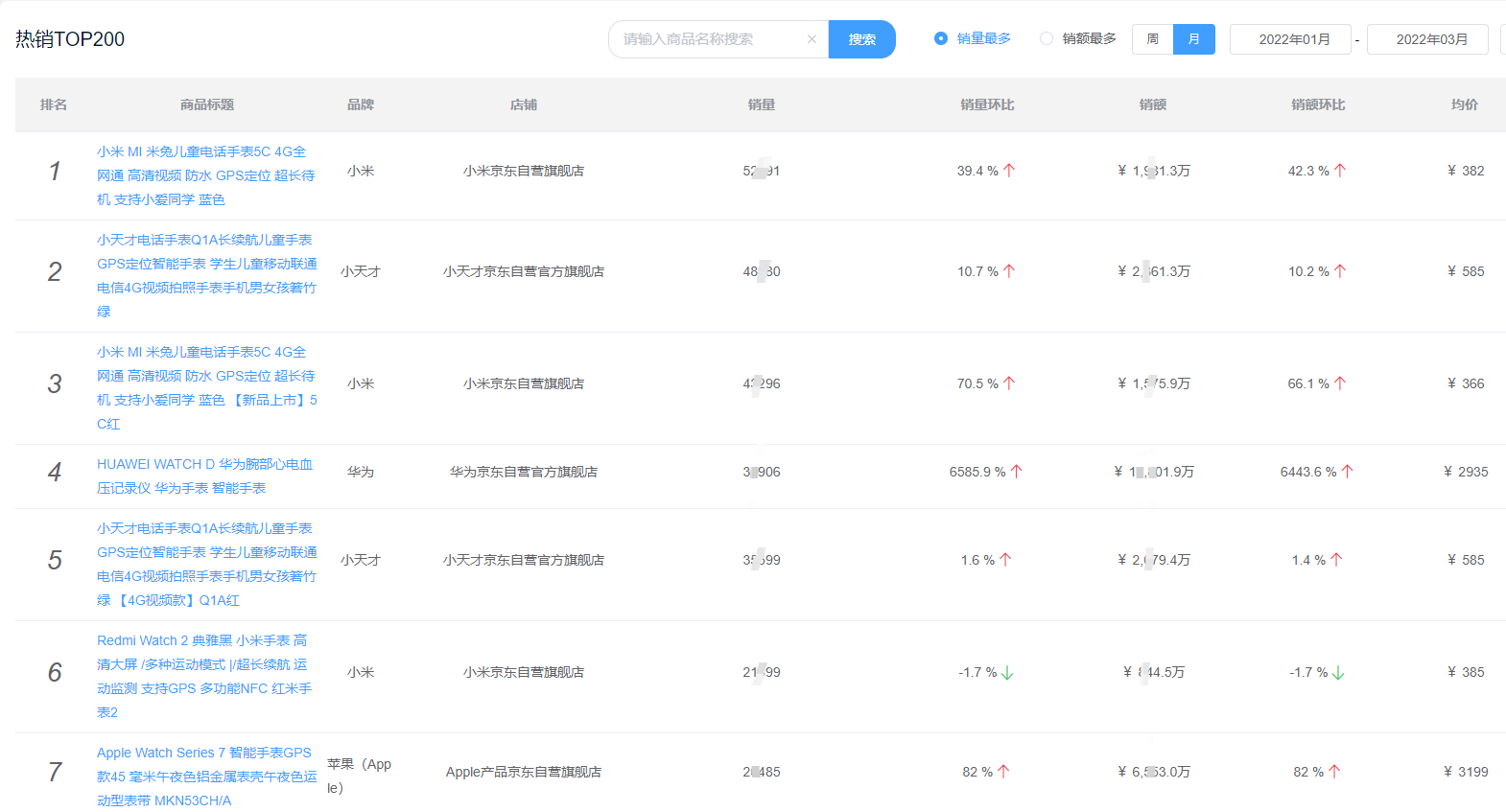The height and width of the screenshot is (812, 1506).
Task: Click the green down arrow in 销量环比
Action: pos(1007,673)
